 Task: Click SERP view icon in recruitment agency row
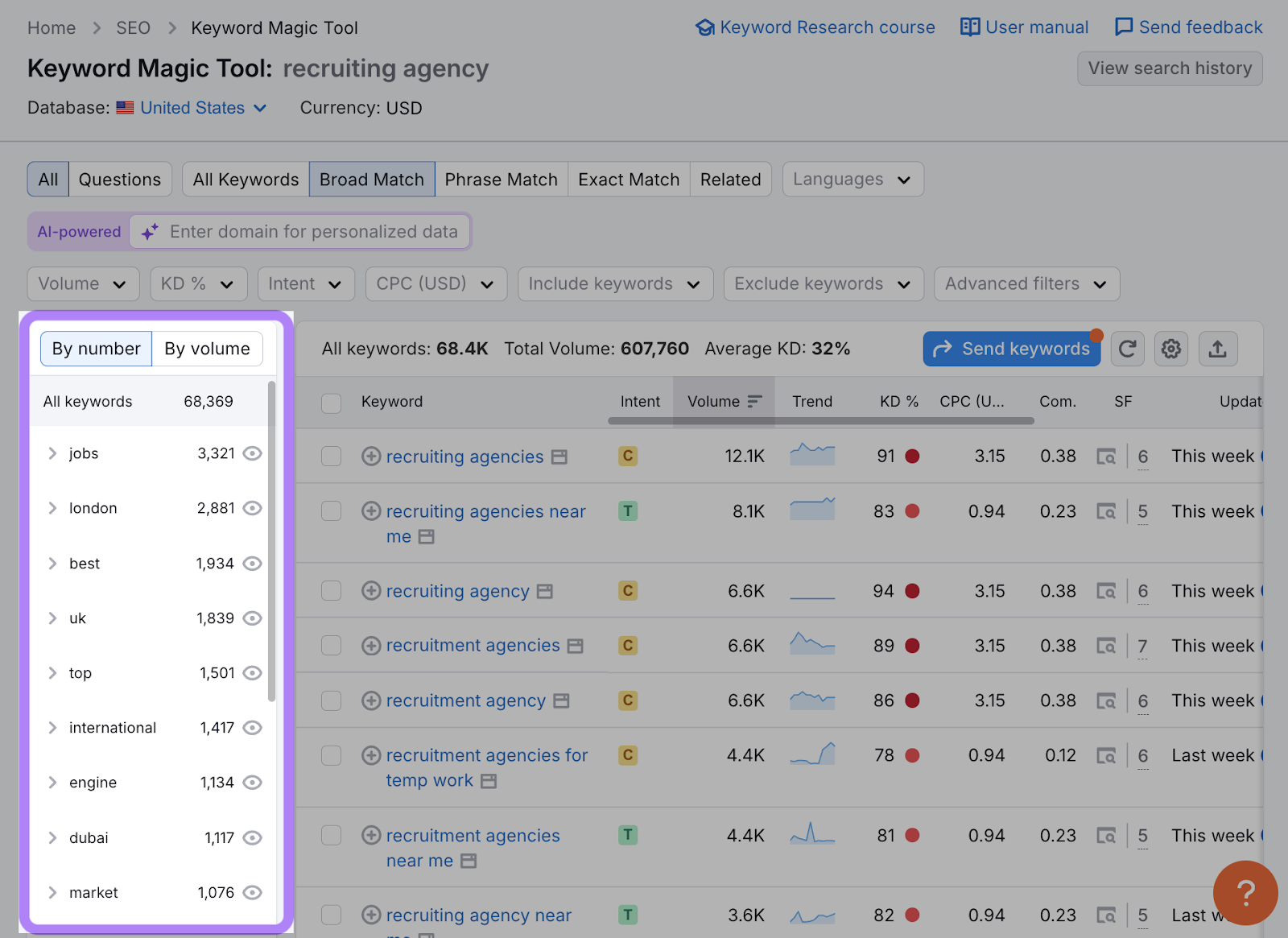tap(1106, 701)
